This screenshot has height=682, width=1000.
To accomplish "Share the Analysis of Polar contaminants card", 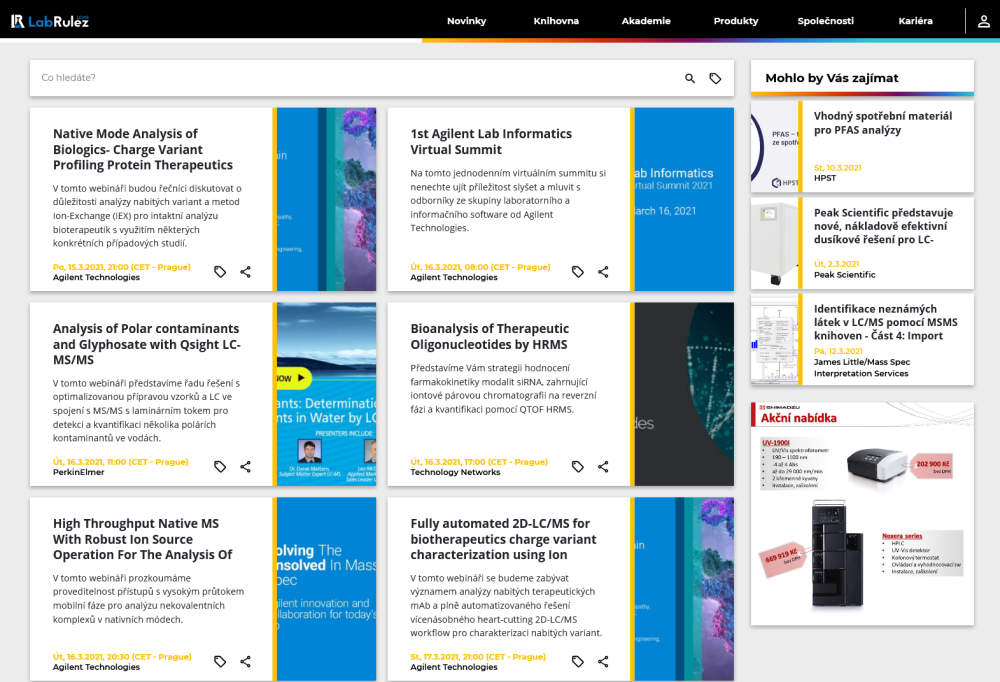I will pyautogui.click(x=246, y=466).
